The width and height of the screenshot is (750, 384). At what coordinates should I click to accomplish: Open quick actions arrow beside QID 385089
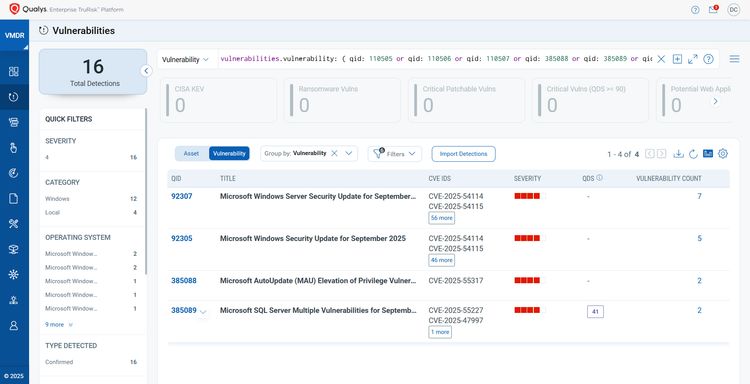tap(203, 312)
